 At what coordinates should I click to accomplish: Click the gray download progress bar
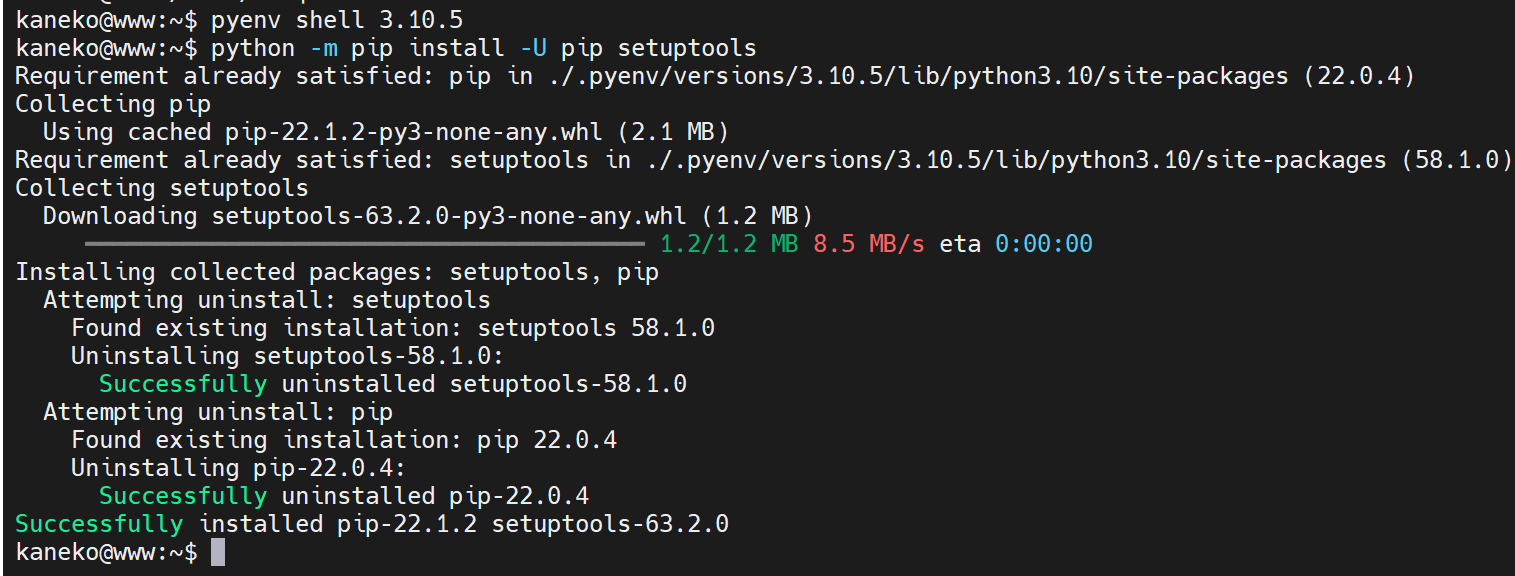click(365, 243)
